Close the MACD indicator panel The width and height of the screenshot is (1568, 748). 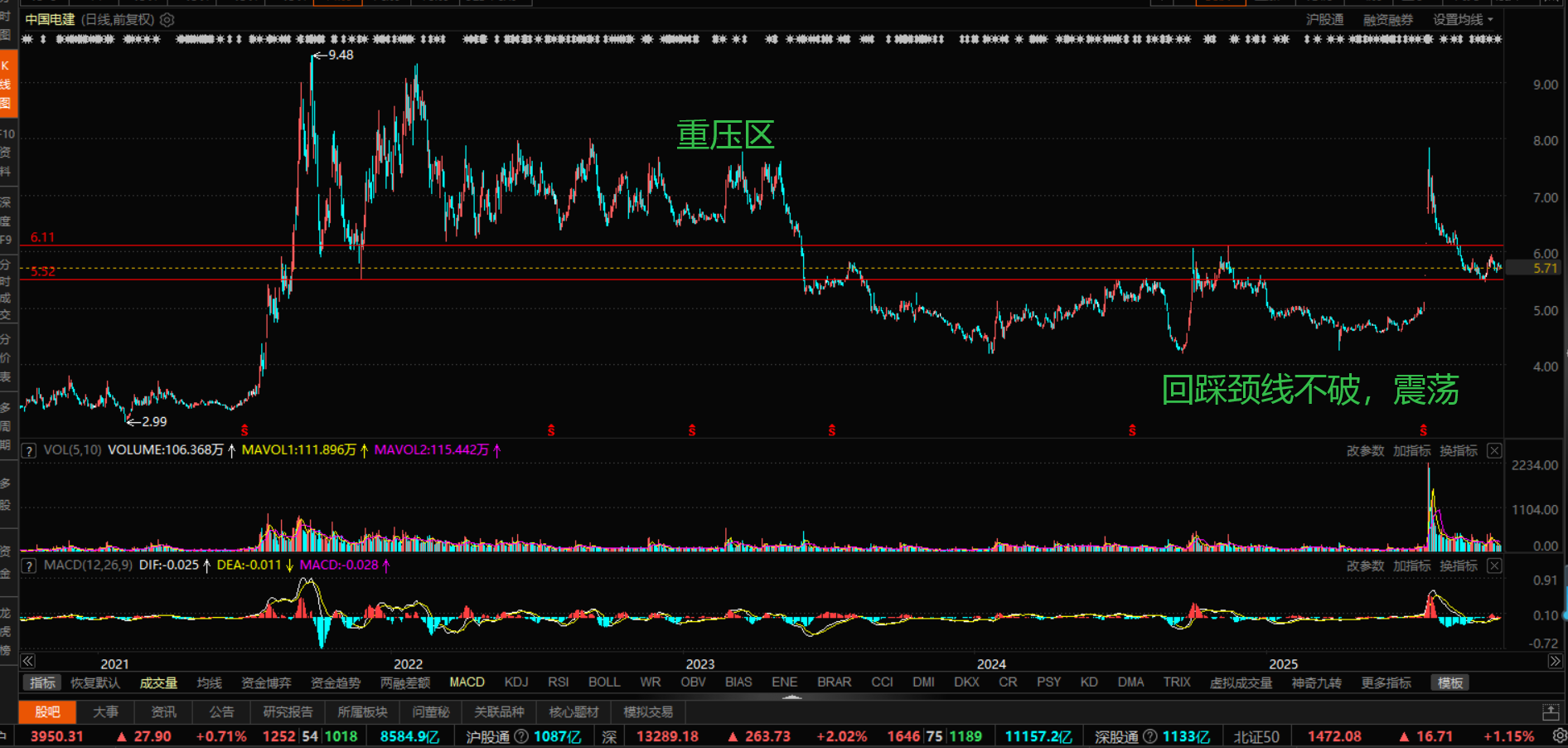(x=1494, y=566)
